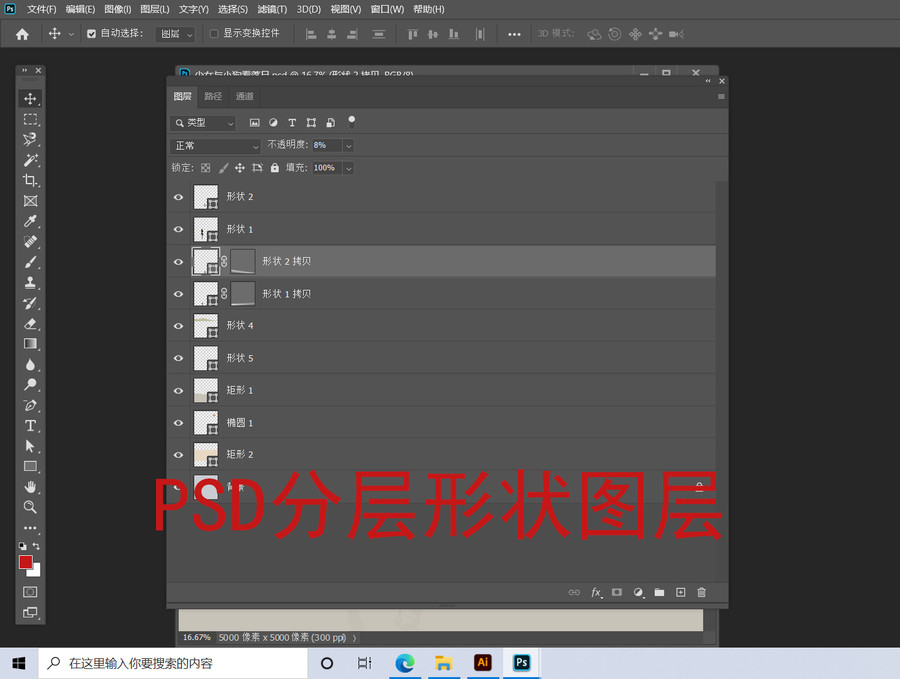
Task: Switch to the 路径 tab
Action: (213, 96)
